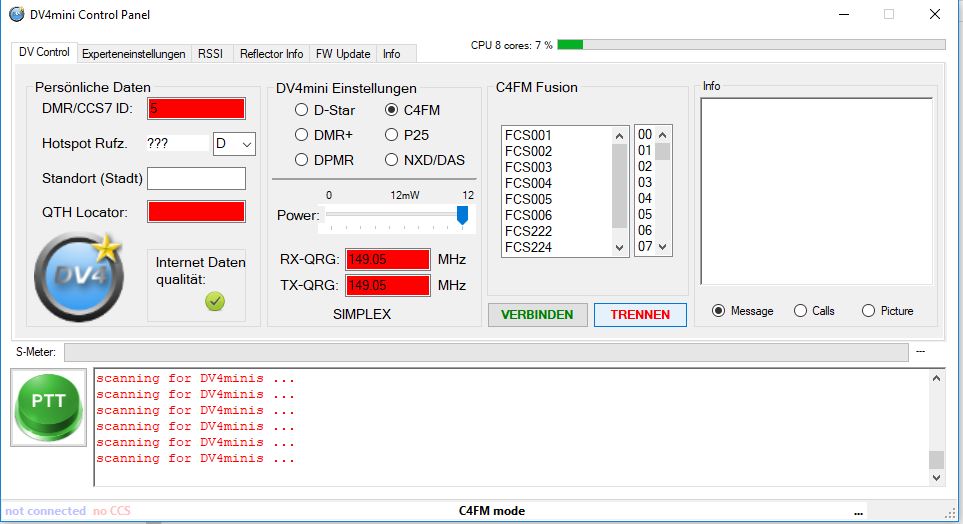Viewport: 963px width, 524px height.
Task: Click the VERBINDEN button
Action: [537, 315]
